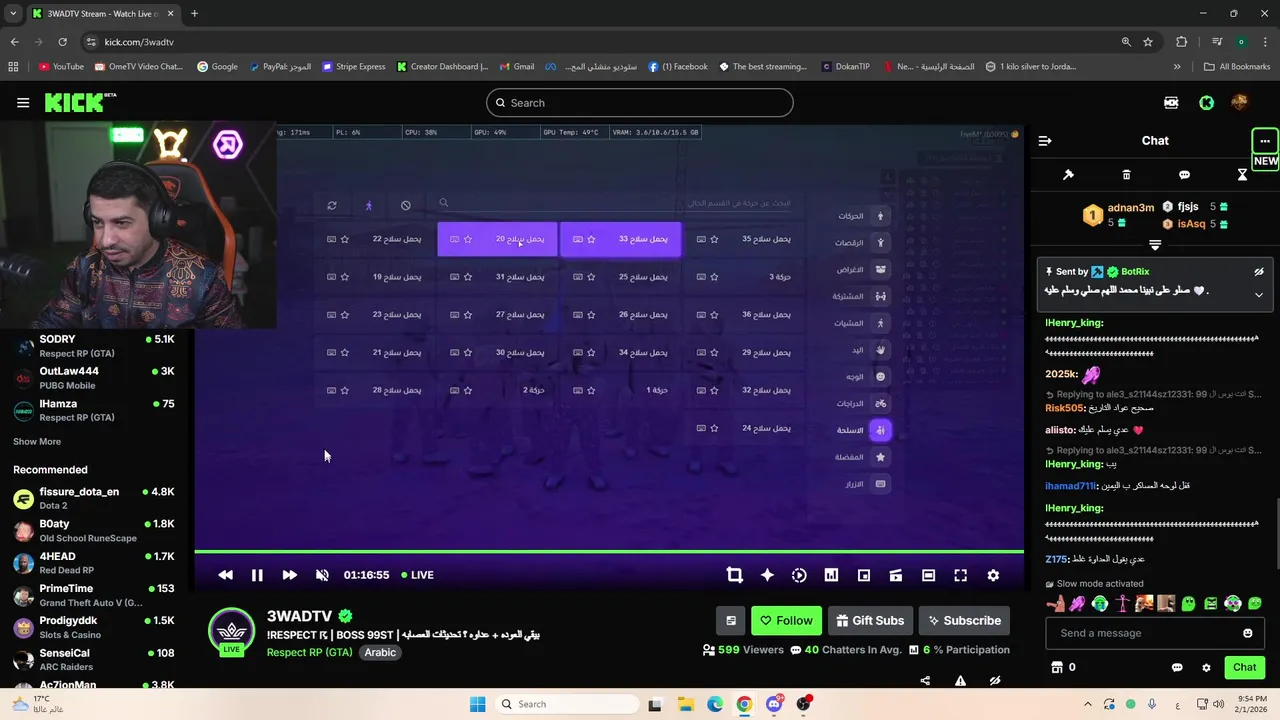Screen dimensions: 1280x720
Task: Click the green stream progress bar
Action: pos(609,551)
